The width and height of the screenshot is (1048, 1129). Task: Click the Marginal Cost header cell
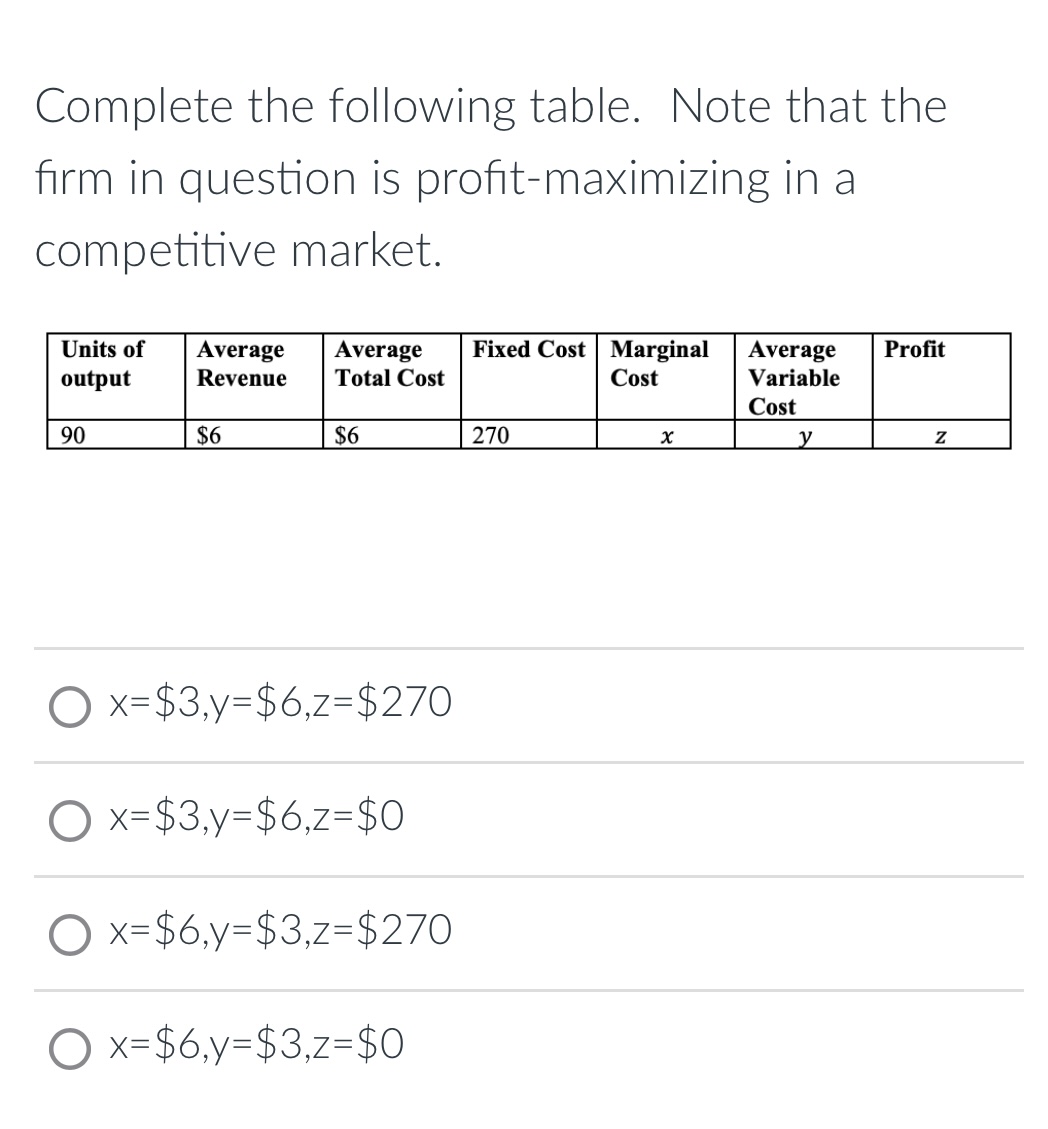pos(663,375)
